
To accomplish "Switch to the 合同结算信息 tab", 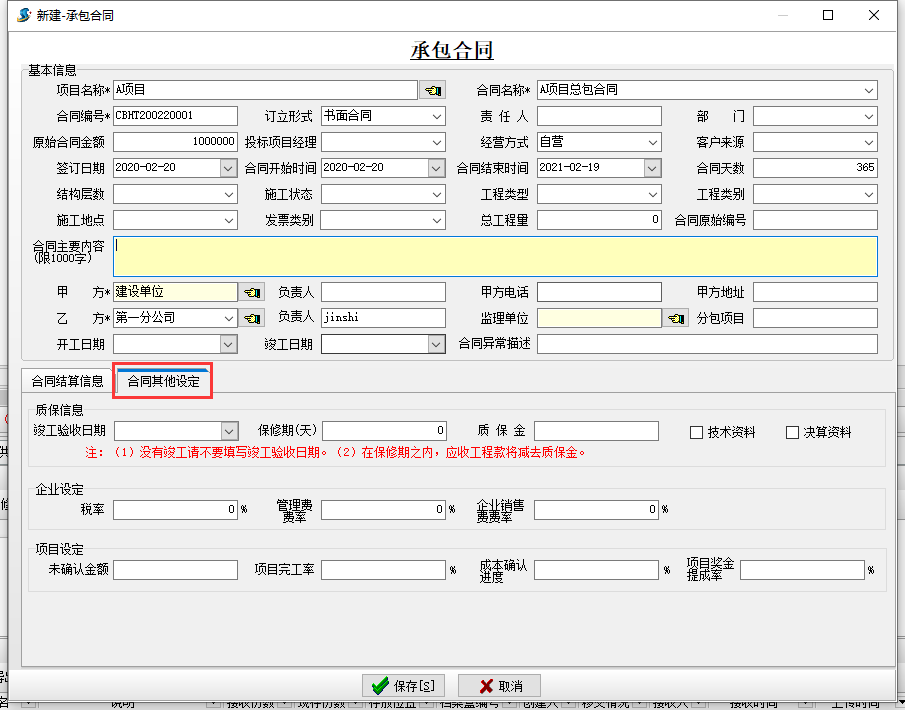I will click(67, 381).
